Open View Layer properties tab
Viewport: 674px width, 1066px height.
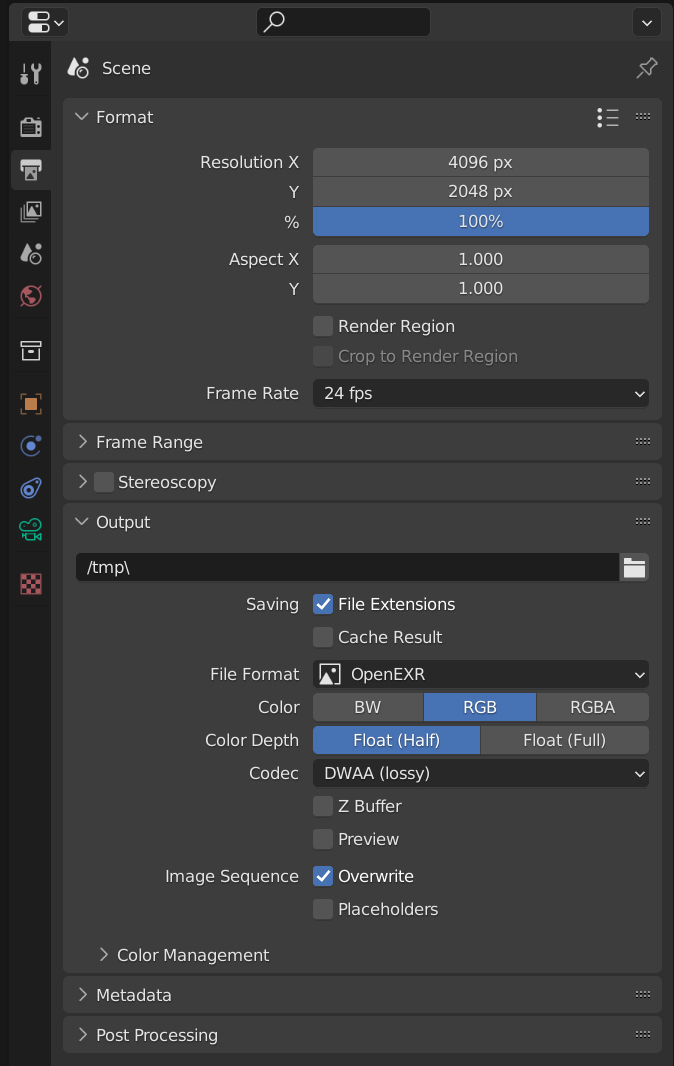tap(31, 212)
